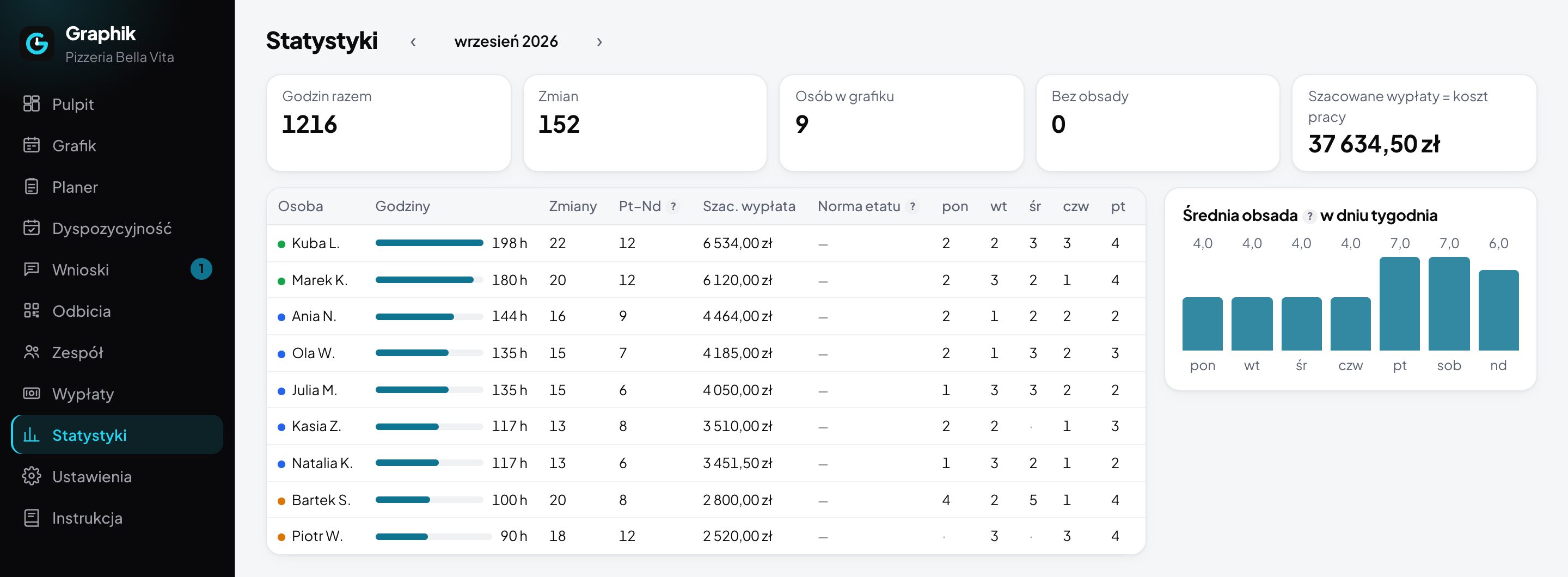
Task: Click the Ustawienia gear icon
Action: 31,476
